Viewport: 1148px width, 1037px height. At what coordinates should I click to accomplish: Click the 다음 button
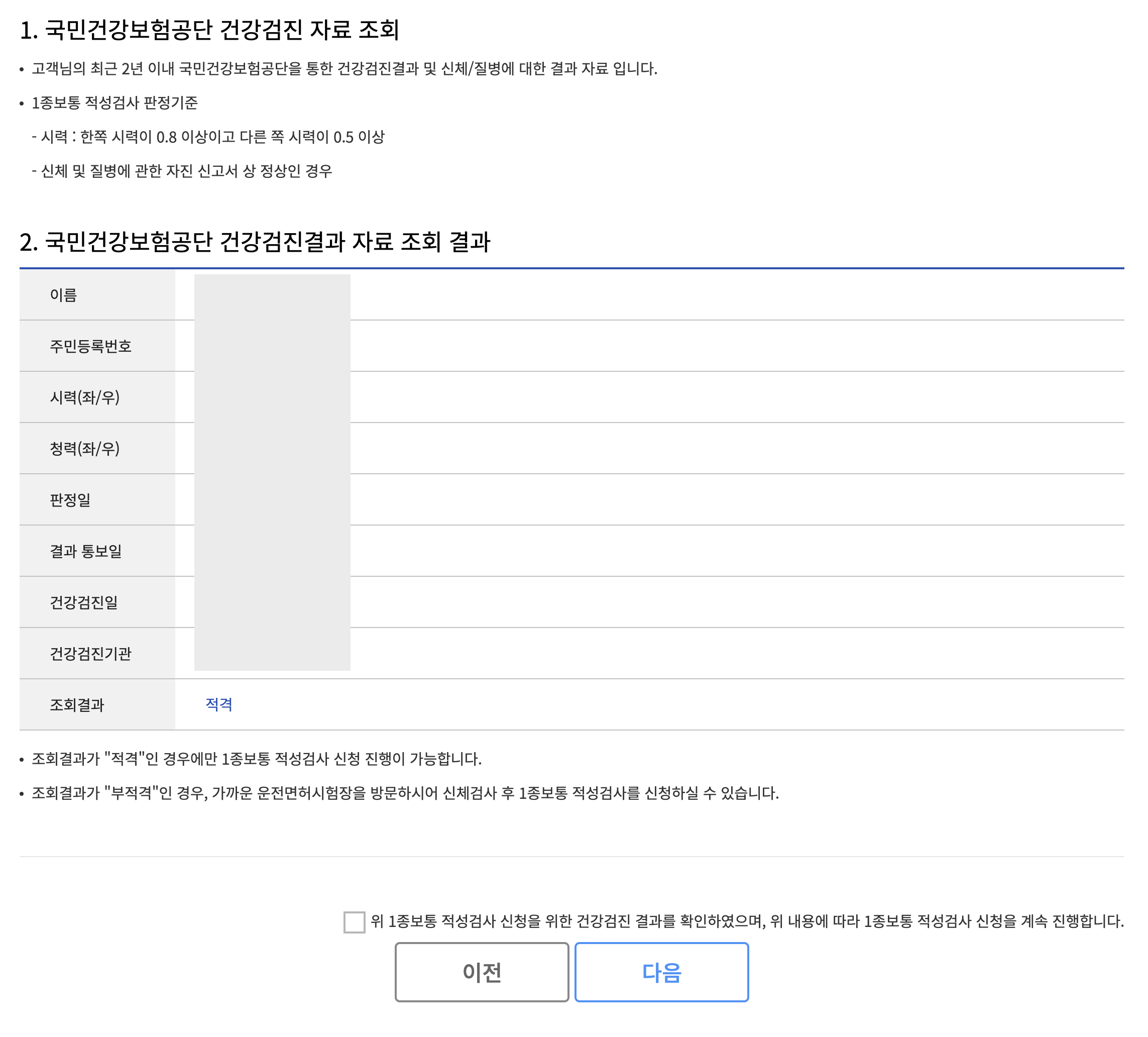tap(661, 972)
